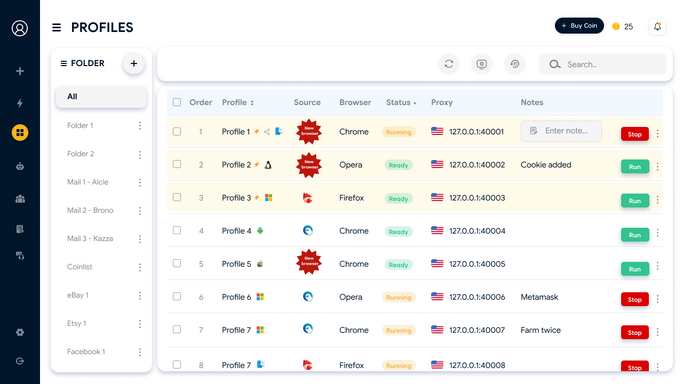Viewport: 683px width, 384px height.
Task: Check the checkbox for Profile 3
Action: coord(177,197)
